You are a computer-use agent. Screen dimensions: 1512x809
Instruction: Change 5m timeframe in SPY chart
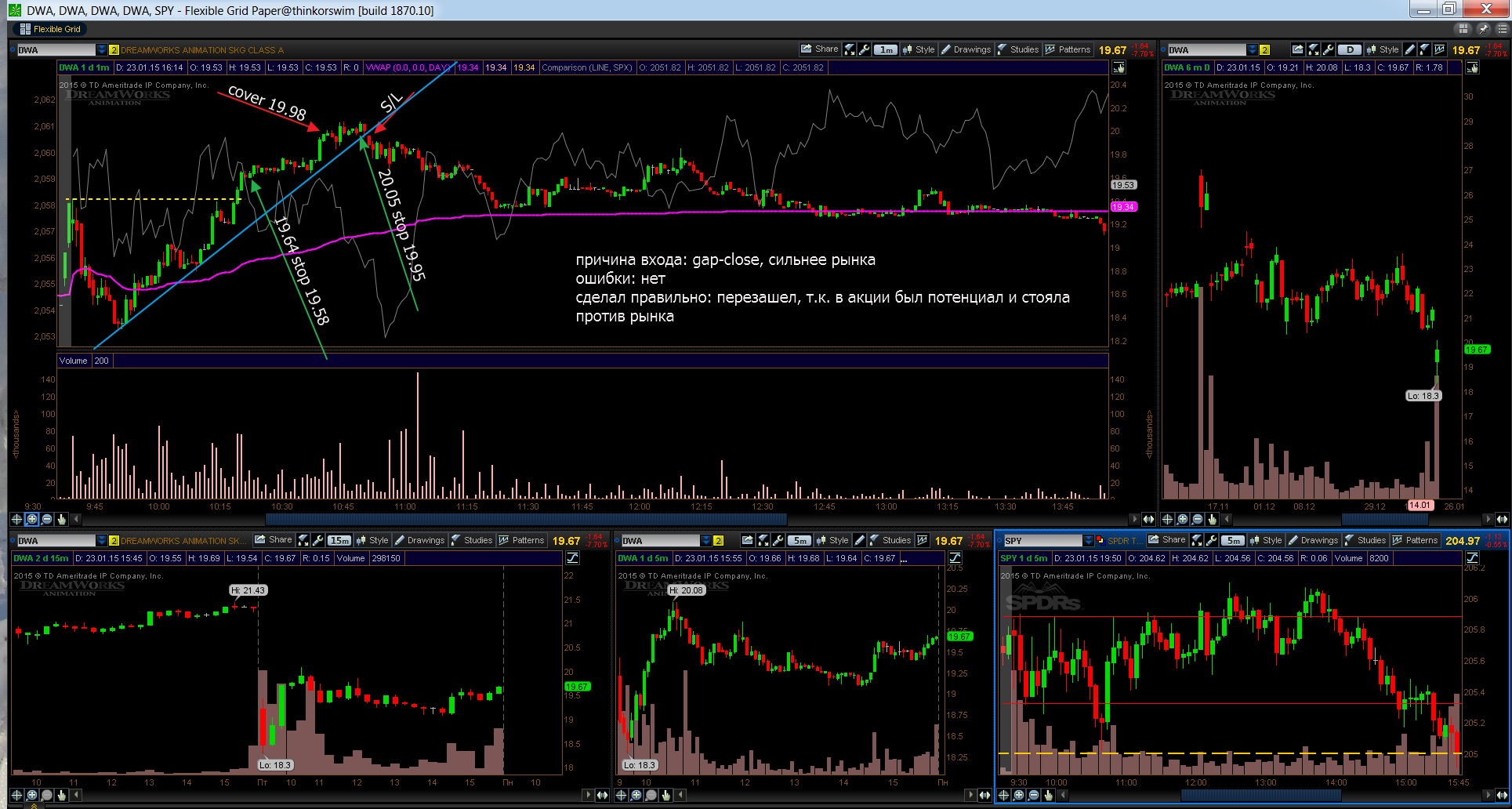point(1233,540)
